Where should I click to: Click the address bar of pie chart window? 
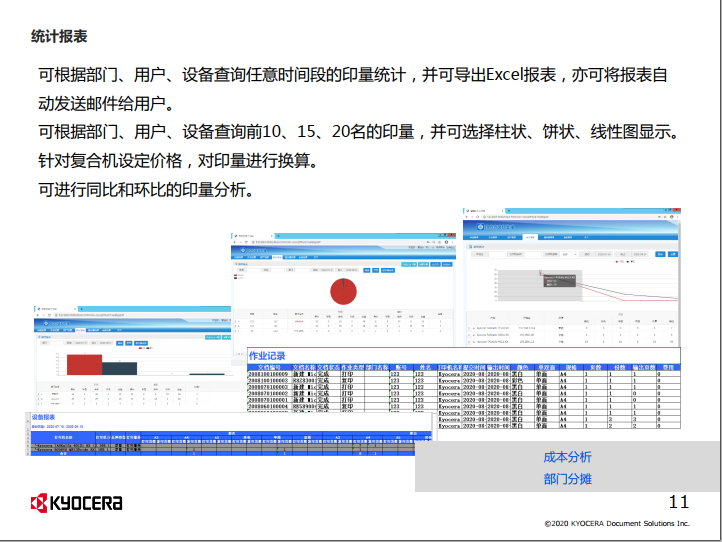pyautogui.click(x=300, y=241)
